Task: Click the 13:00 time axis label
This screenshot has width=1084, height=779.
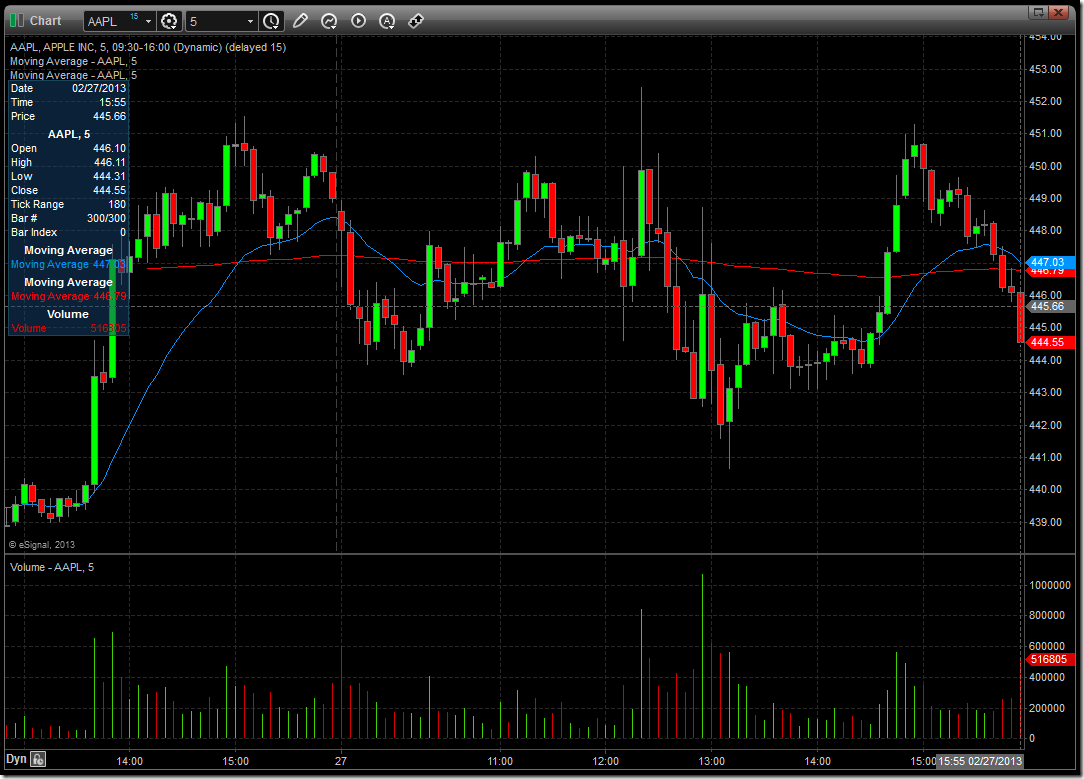Action: pyautogui.click(x=711, y=761)
